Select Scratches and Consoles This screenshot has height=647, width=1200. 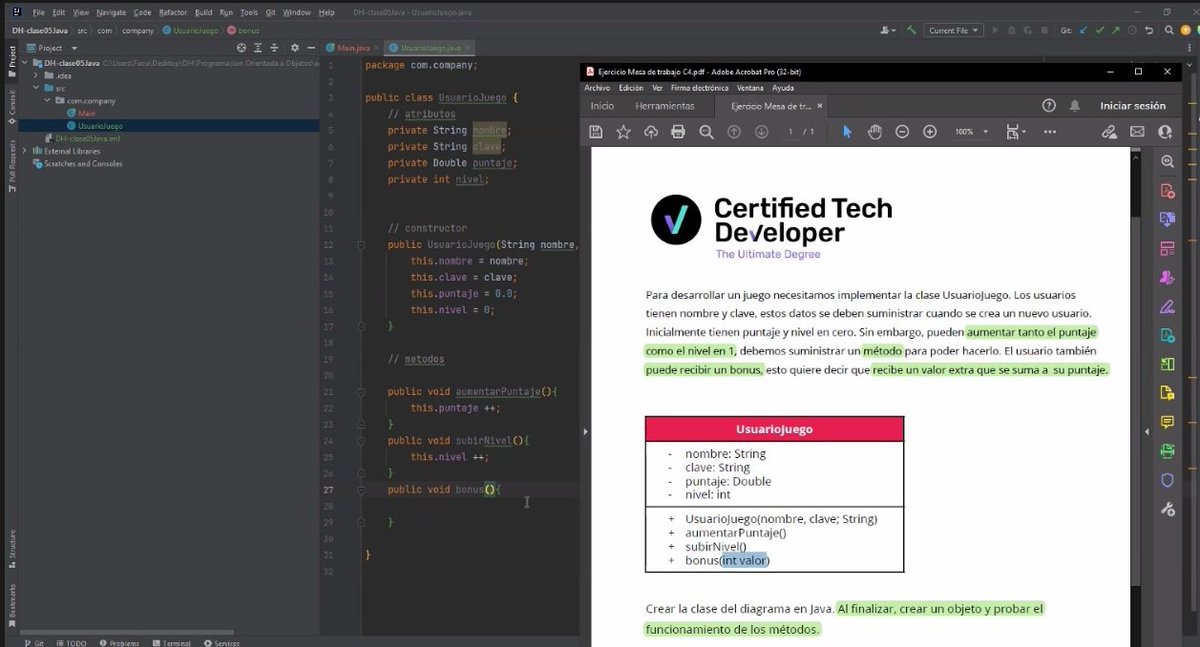click(77, 164)
